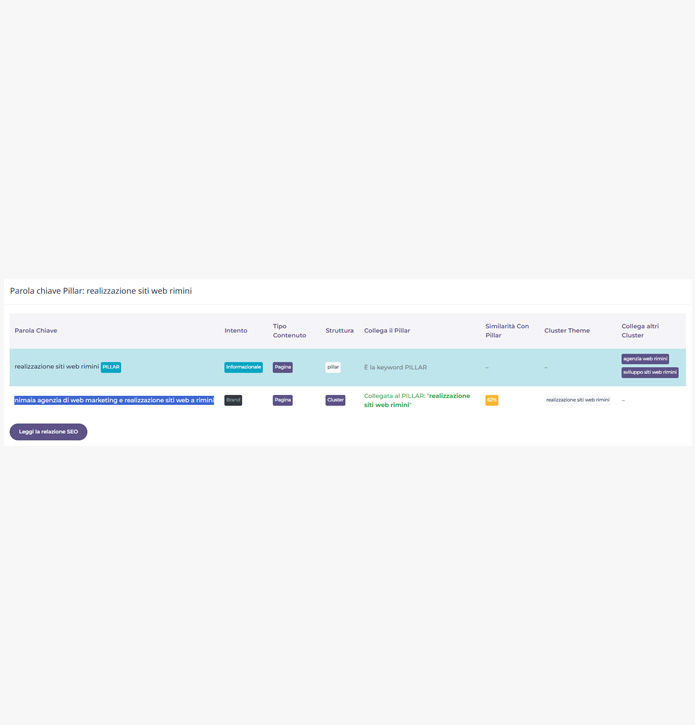
Task: Click the Tipo Contenuto column header
Action: coord(289,330)
